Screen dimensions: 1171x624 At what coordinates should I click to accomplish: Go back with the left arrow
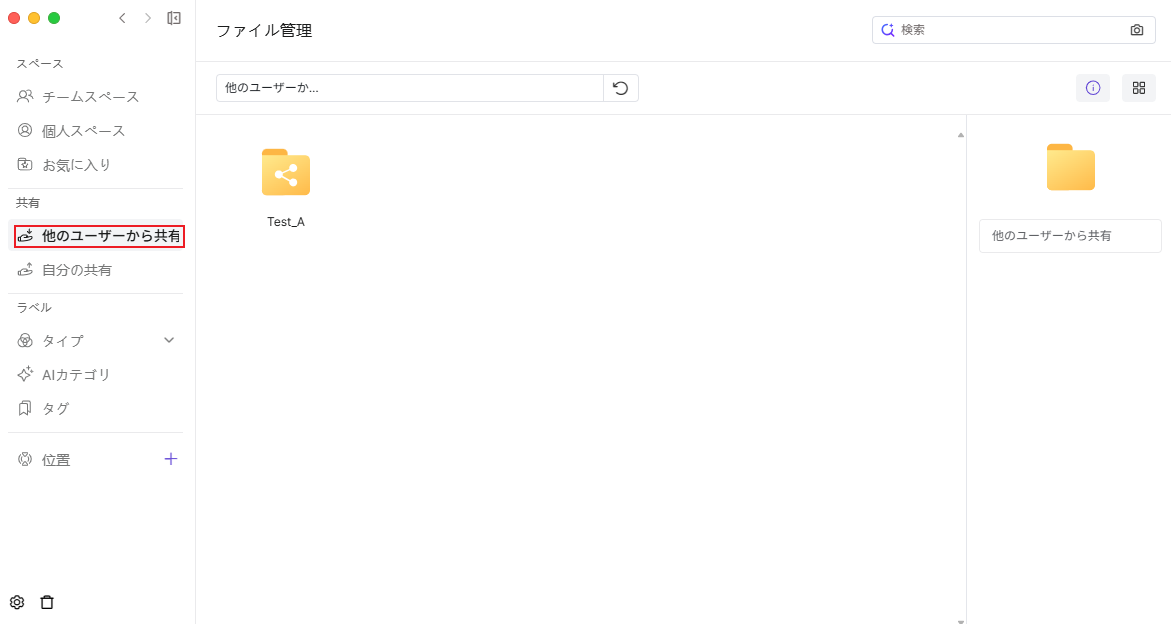point(122,18)
